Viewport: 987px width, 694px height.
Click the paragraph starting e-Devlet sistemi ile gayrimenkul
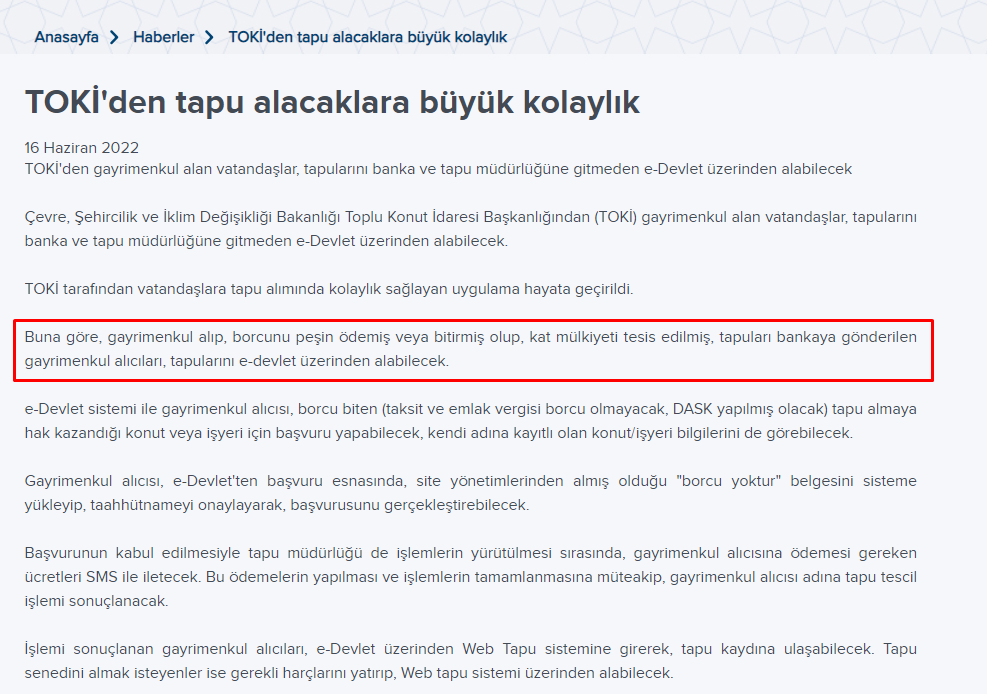tap(471, 421)
